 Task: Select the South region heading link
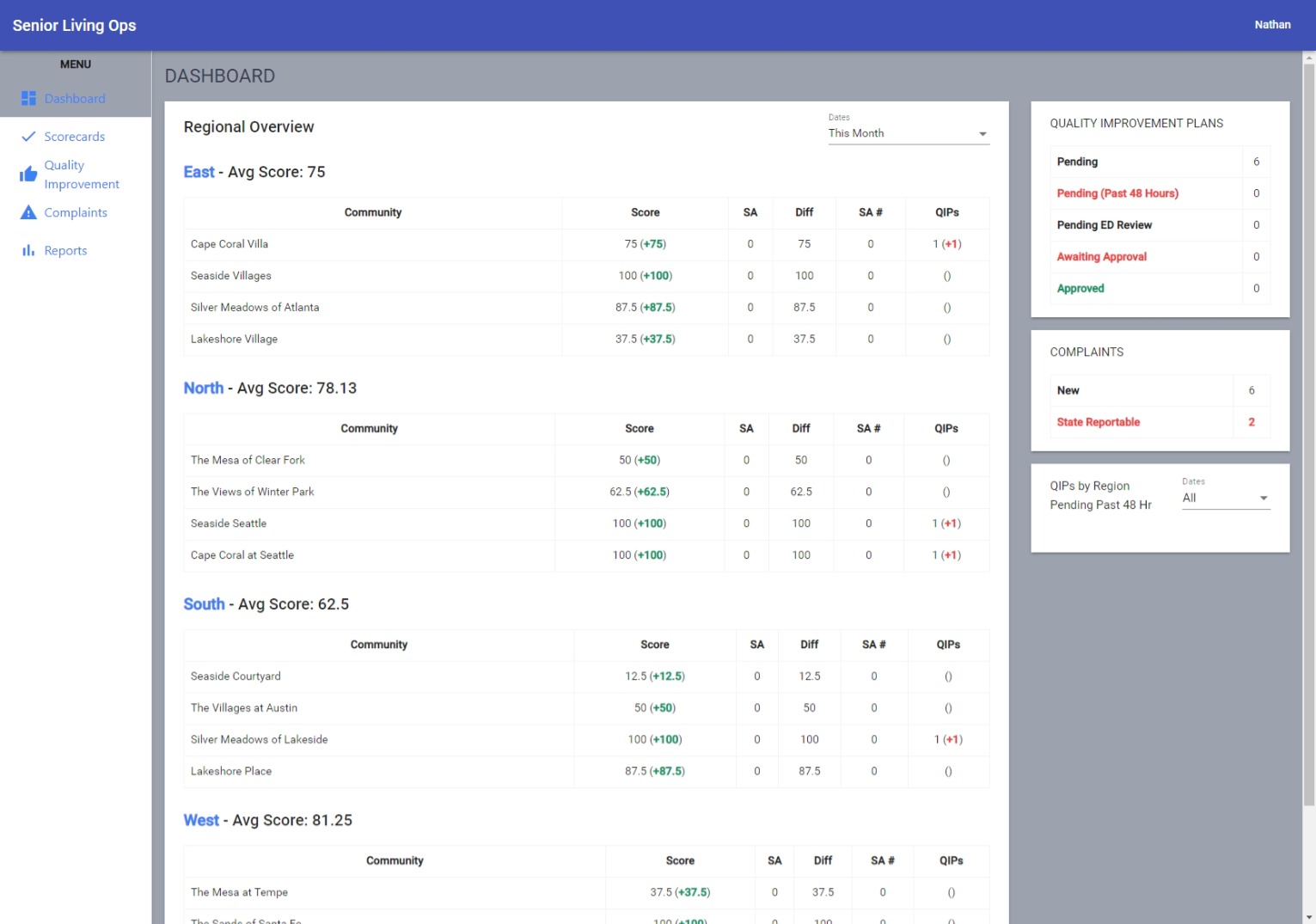click(204, 604)
